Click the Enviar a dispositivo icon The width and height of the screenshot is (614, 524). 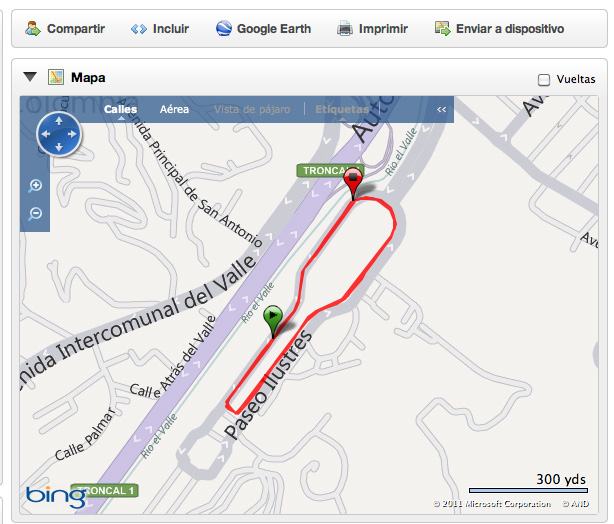[442, 29]
